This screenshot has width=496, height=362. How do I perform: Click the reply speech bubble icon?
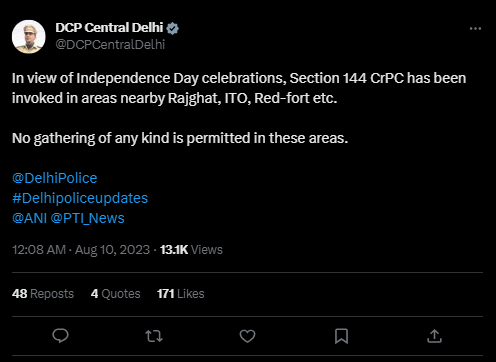(61, 336)
